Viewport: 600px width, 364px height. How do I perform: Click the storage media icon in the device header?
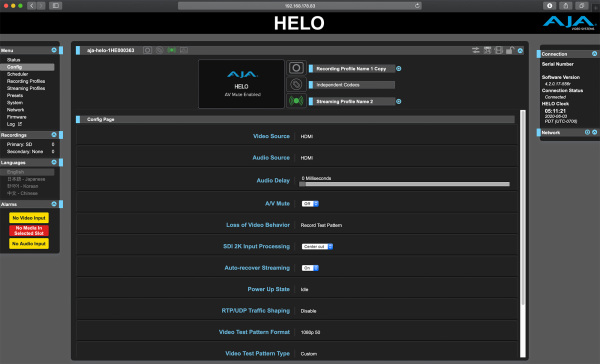499,50
